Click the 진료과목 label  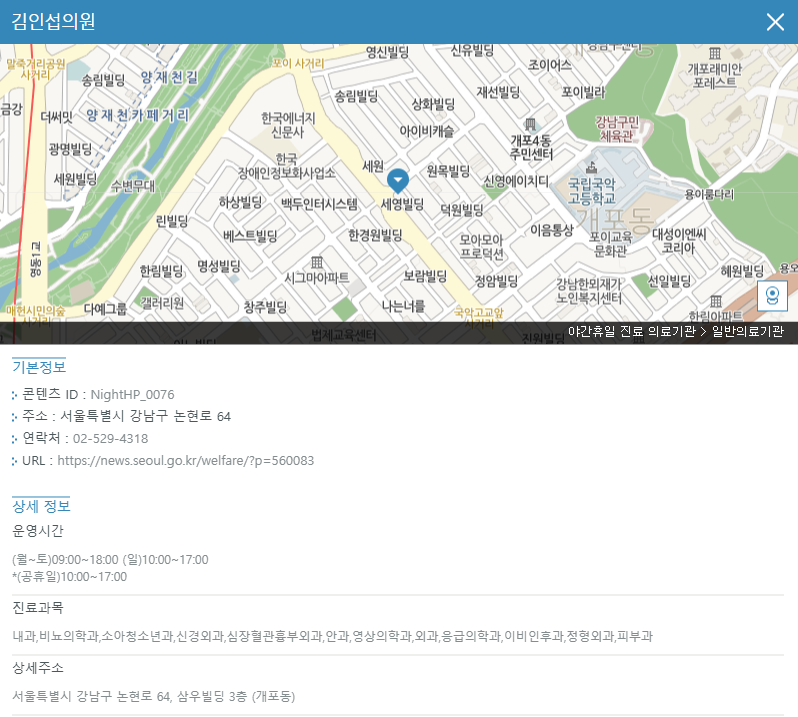[38, 607]
